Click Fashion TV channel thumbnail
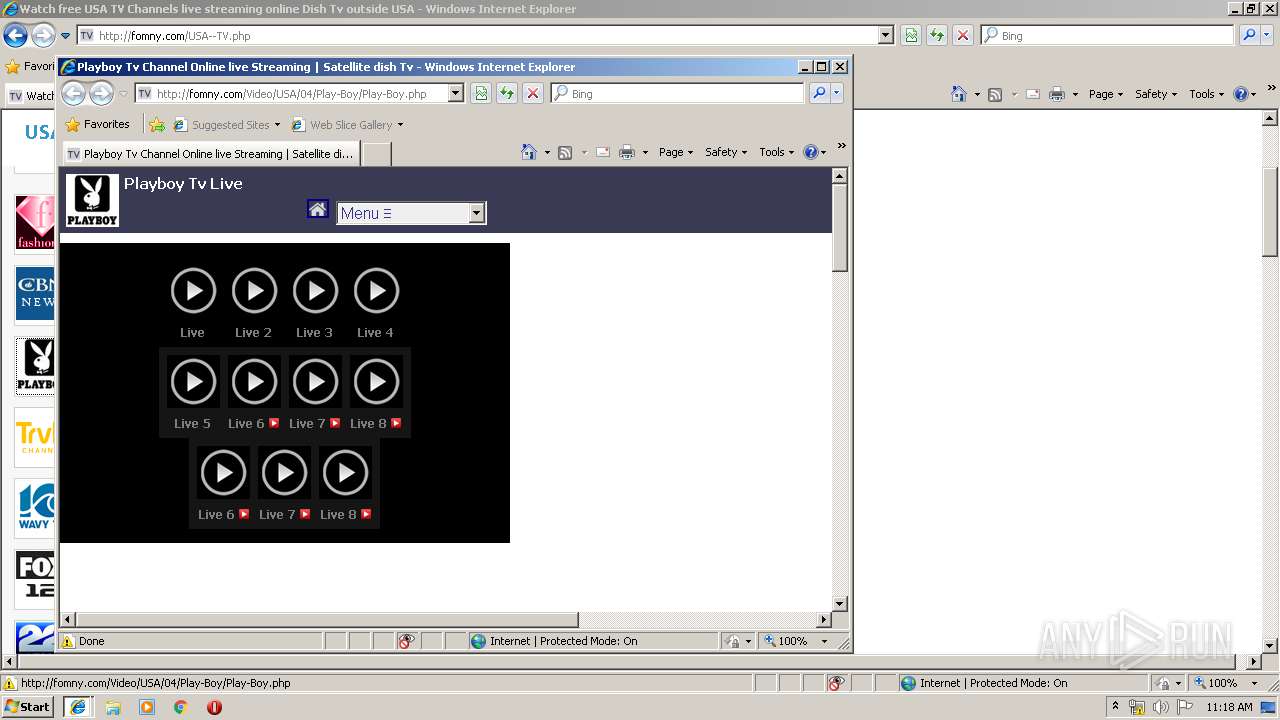Screen dimensions: 1280x720 [x=35, y=222]
